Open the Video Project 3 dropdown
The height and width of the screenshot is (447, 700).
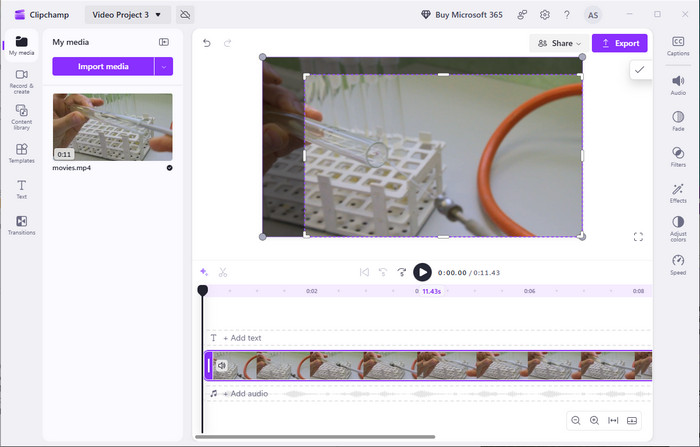coord(127,15)
